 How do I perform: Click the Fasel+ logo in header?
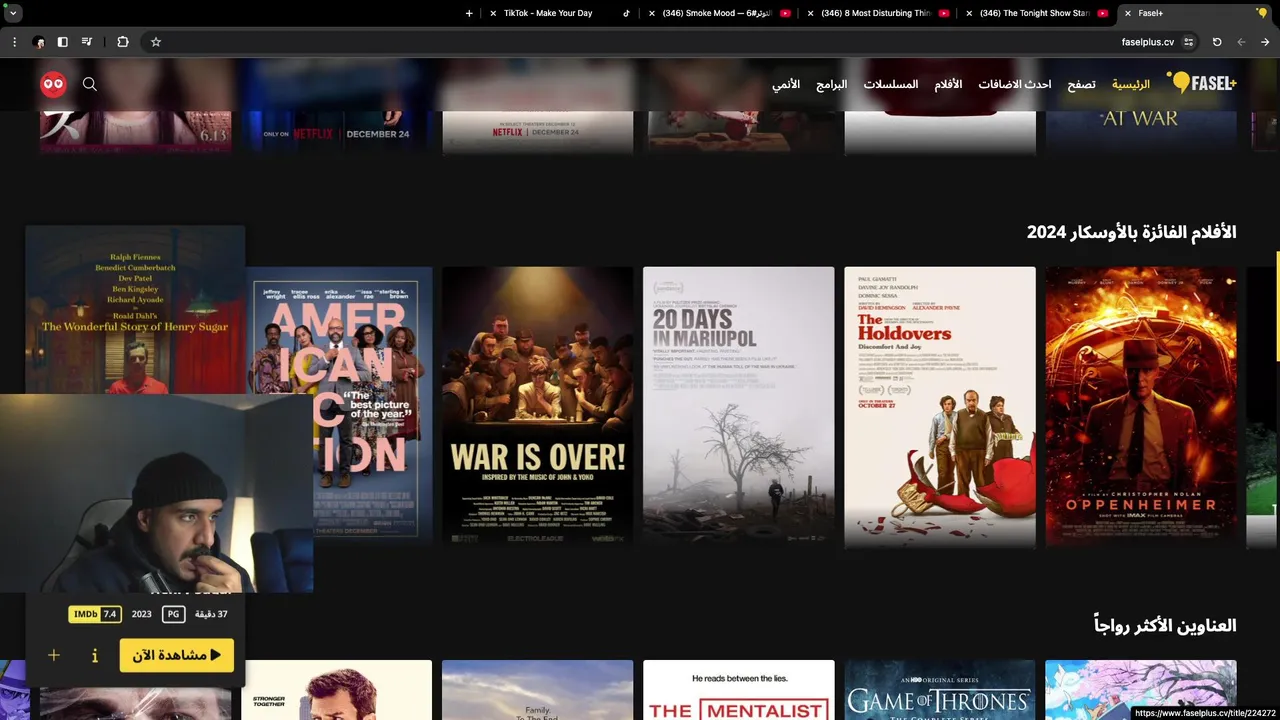pyautogui.click(x=1202, y=83)
